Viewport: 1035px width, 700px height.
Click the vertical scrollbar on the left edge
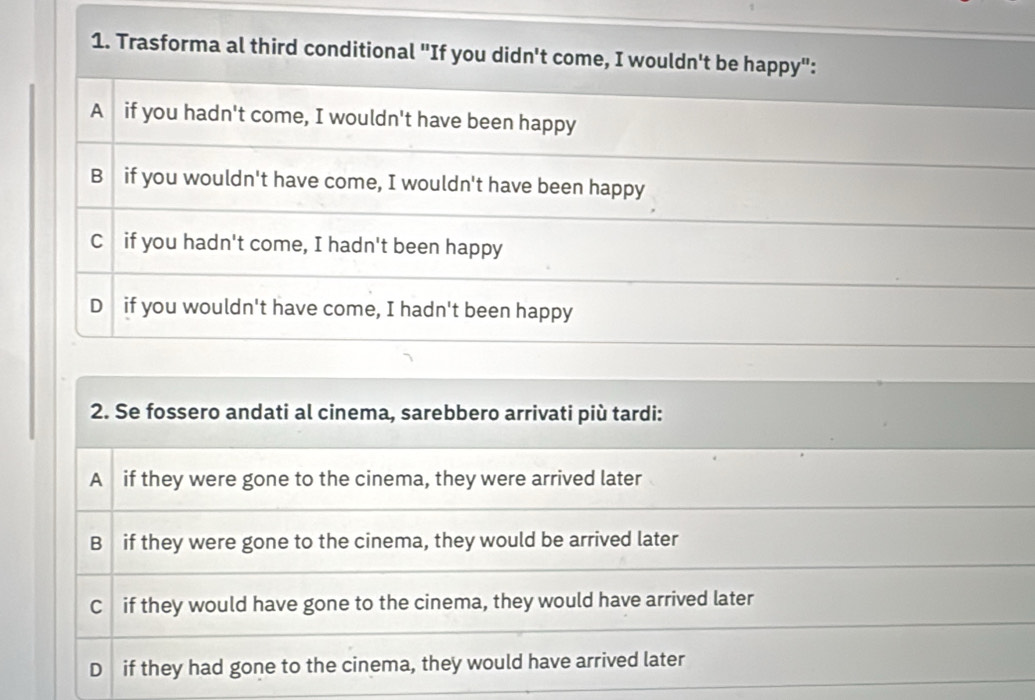(x=31, y=262)
